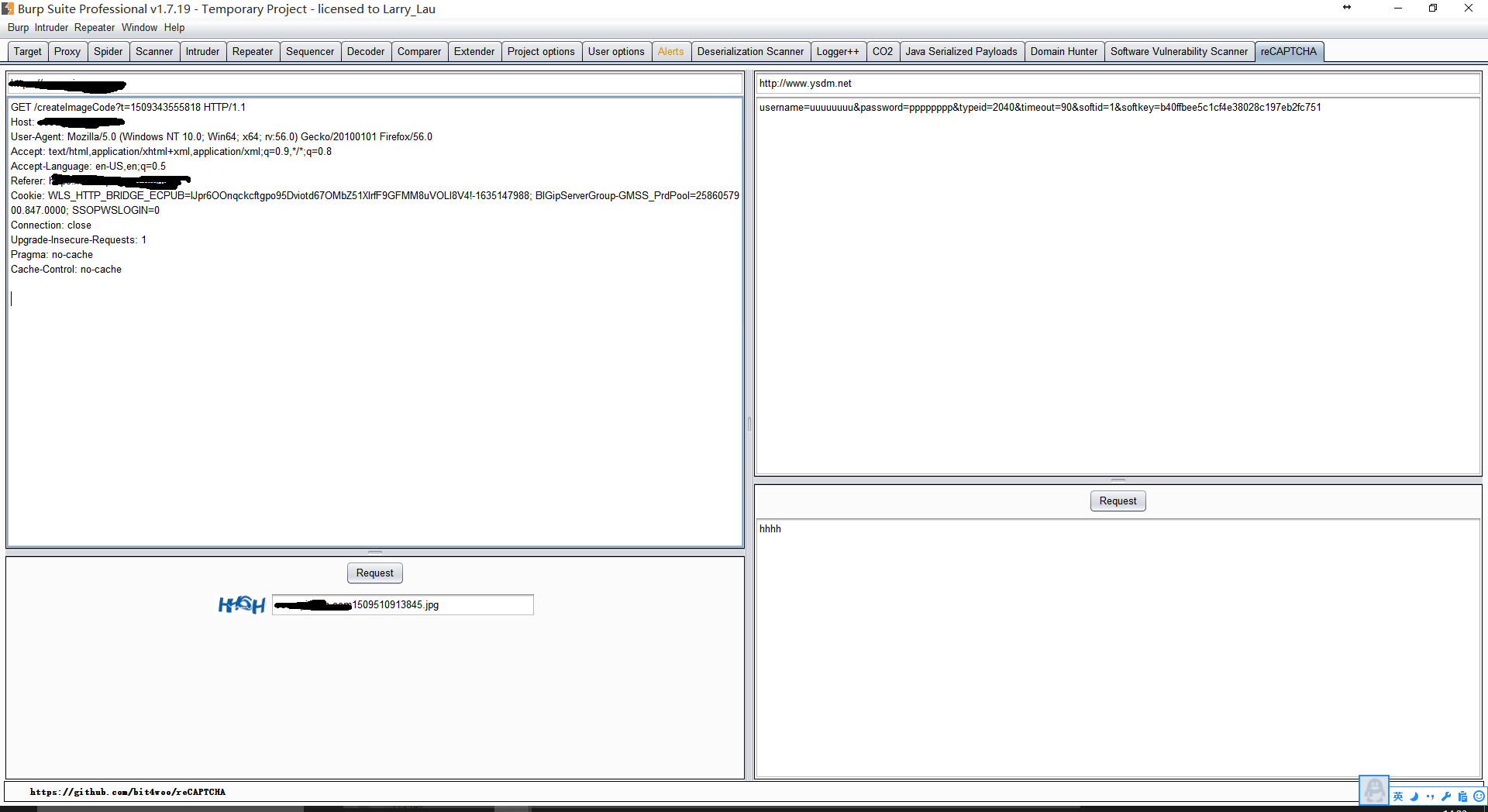Click the QQ penguin input method icon
This screenshot has width=1488, height=812.
[x=1374, y=790]
